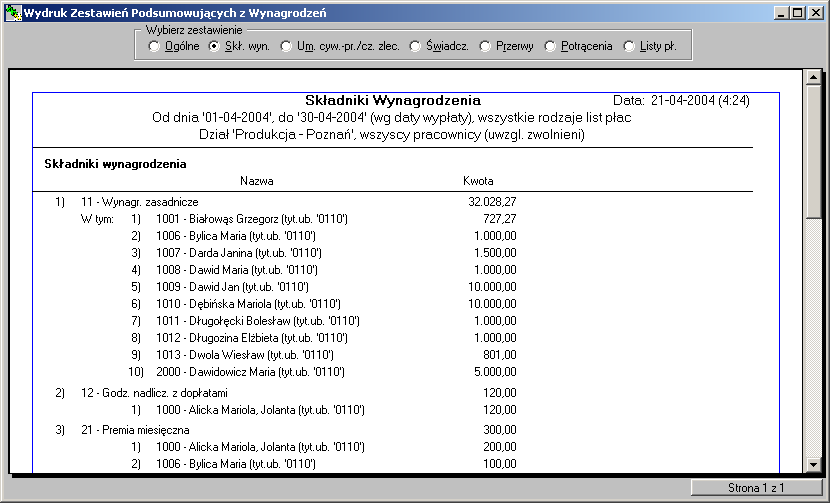Image resolution: width=830 pixels, height=503 pixels.
Task: Minimize the Wydruk Zestawień window
Action: 782,13
